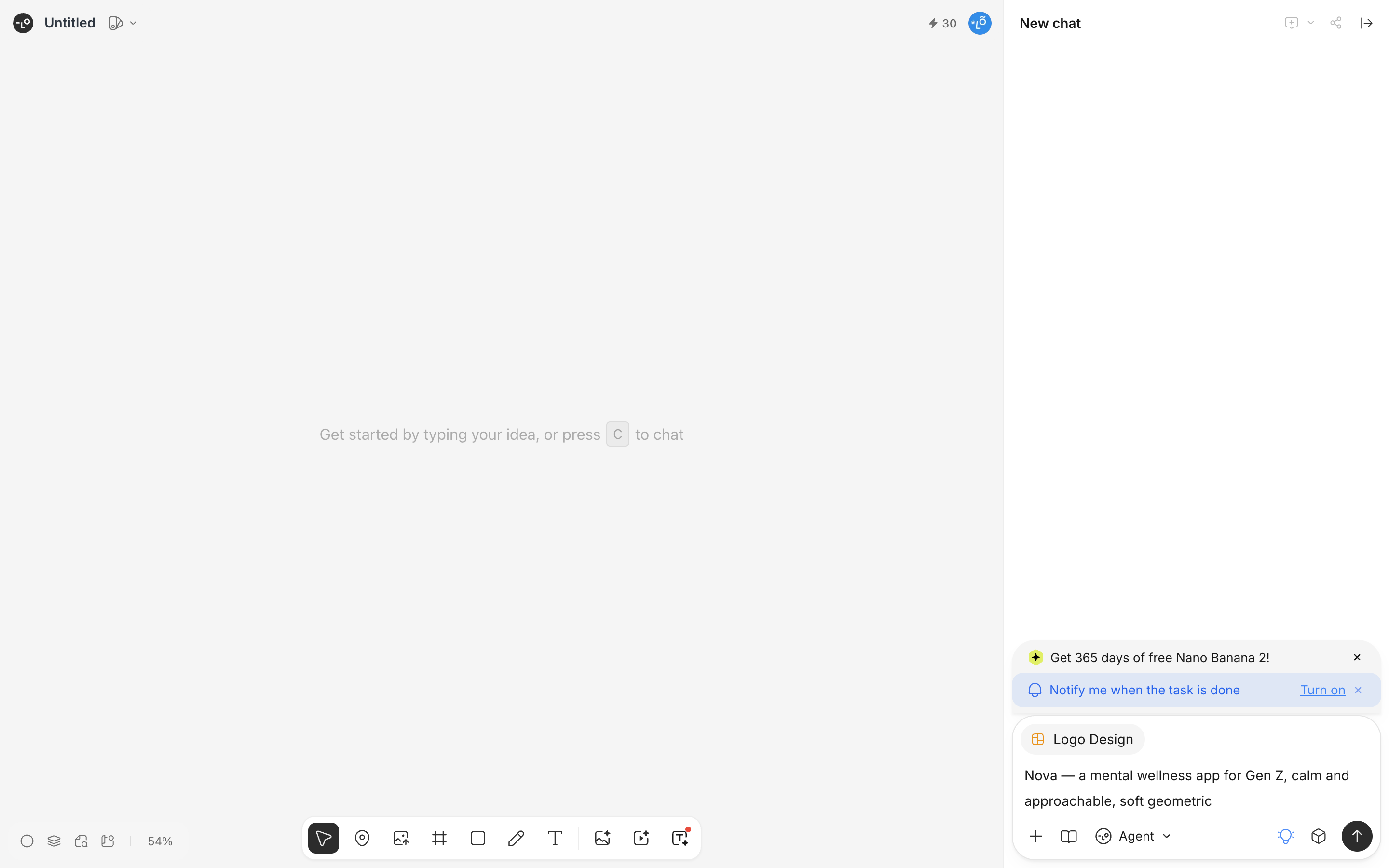Open the AI video generator tool
1389x868 pixels.
point(641,838)
